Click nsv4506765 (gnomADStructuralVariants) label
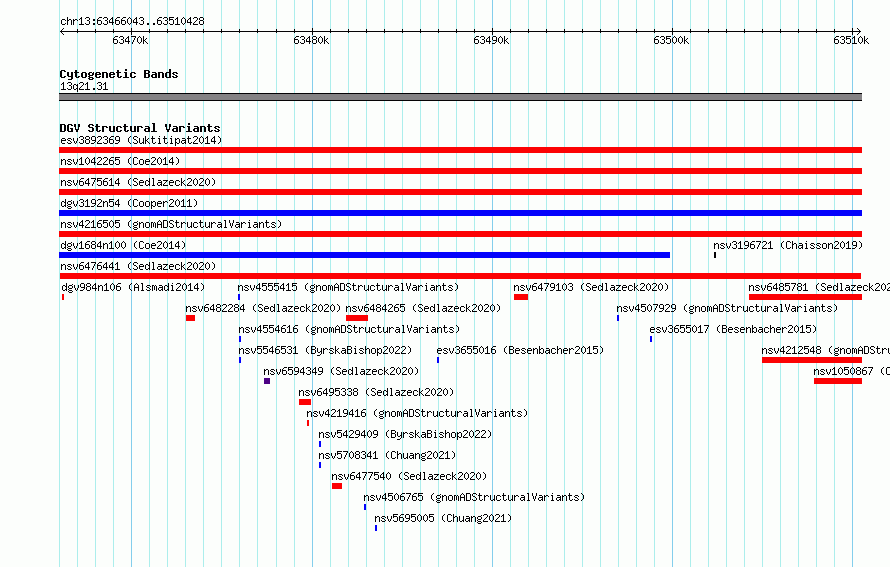Image resolution: width=890 pixels, height=567 pixels. [475, 497]
